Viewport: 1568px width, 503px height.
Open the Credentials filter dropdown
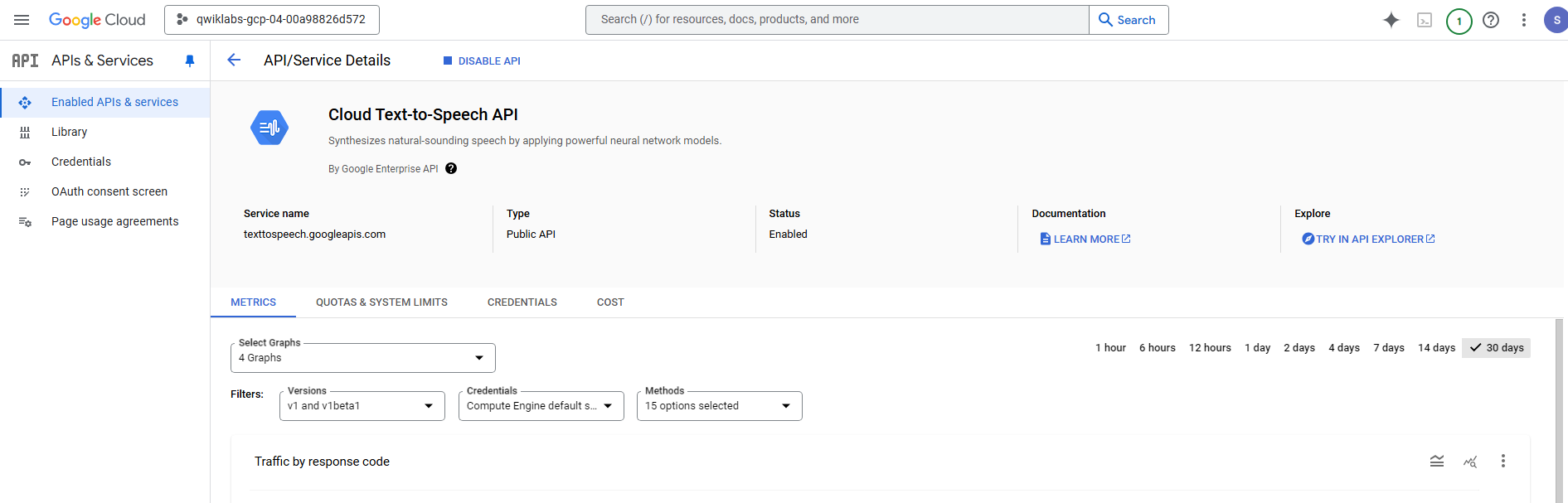[x=541, y=406]
